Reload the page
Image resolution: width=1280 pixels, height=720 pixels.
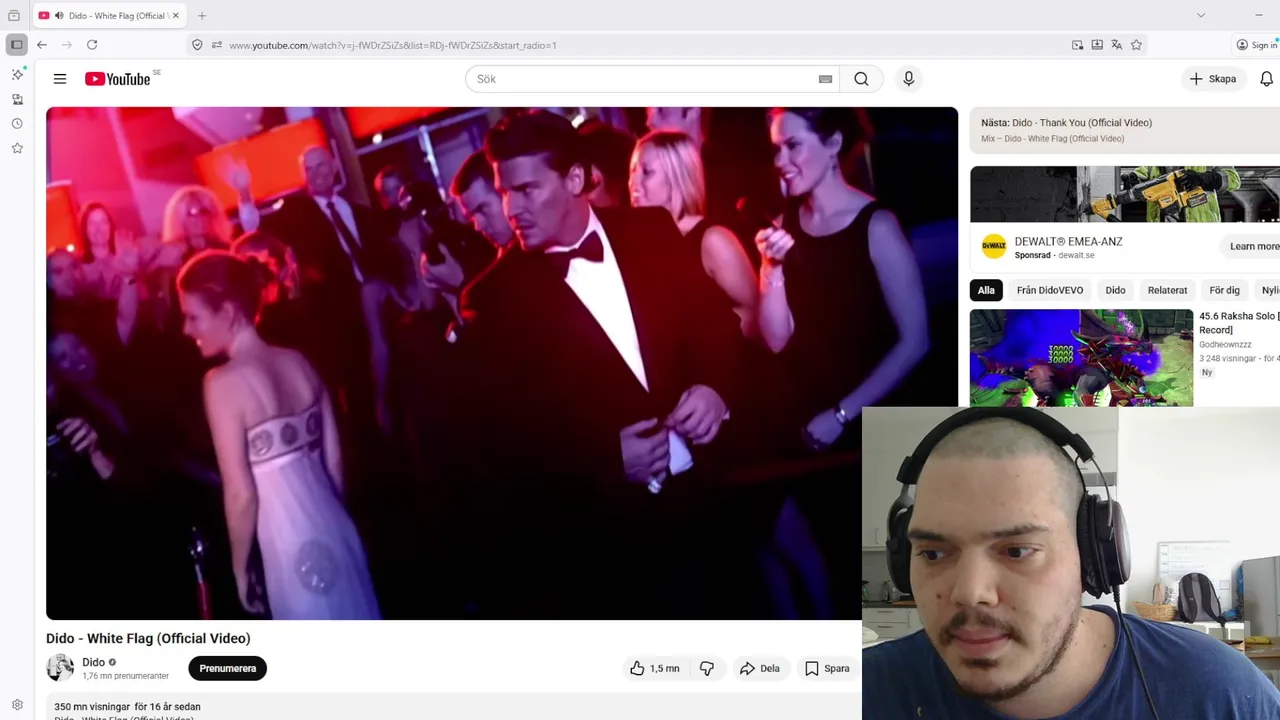coord(92,45)
